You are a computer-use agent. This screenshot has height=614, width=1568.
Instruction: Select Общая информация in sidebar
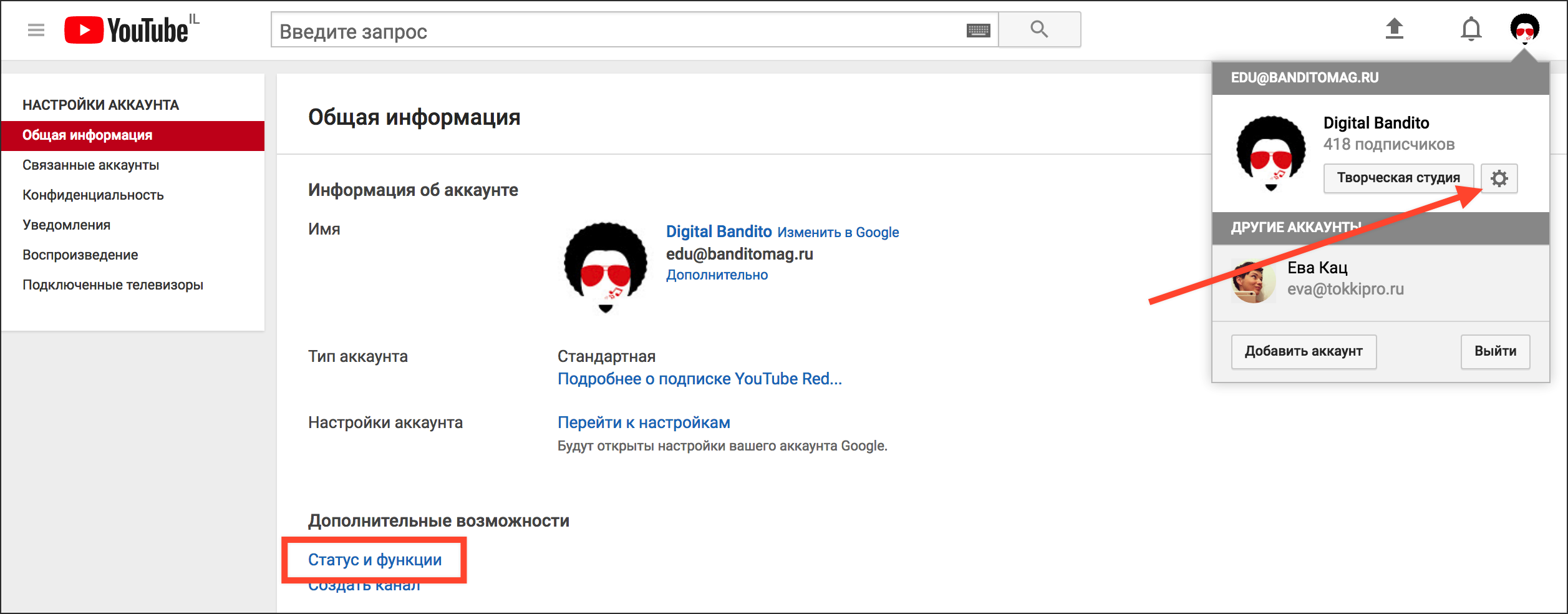(132, 135)
